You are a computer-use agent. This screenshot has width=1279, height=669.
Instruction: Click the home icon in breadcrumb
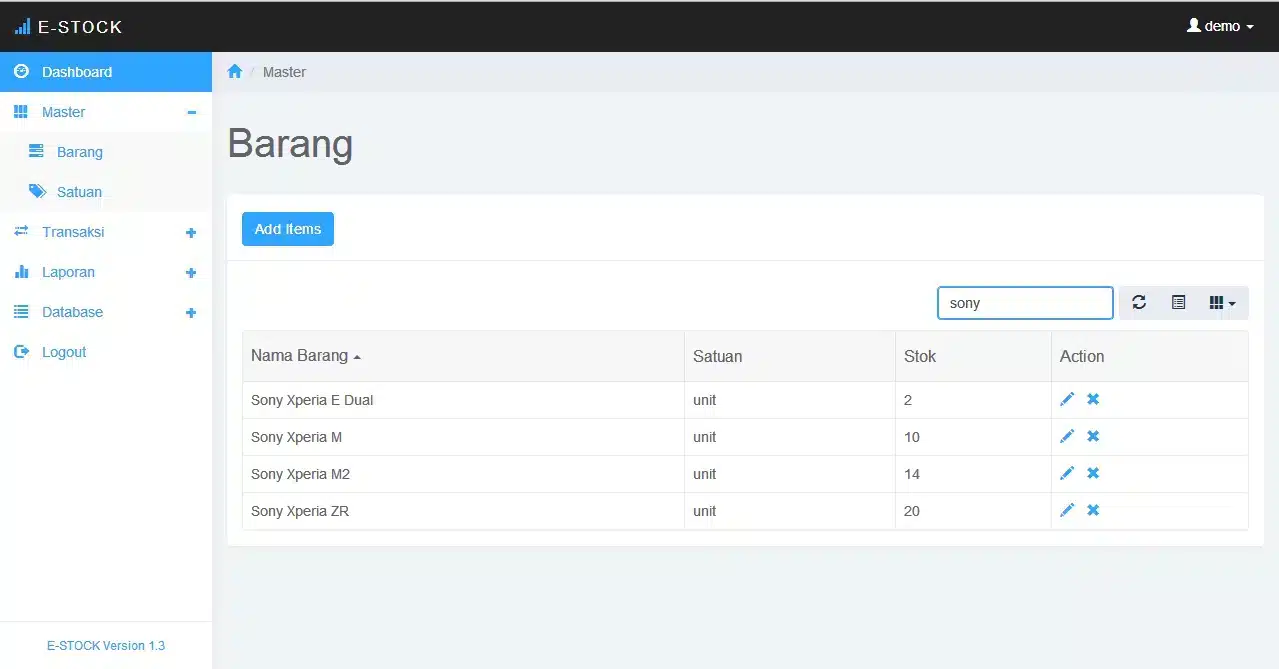click(x=235, y=72)
